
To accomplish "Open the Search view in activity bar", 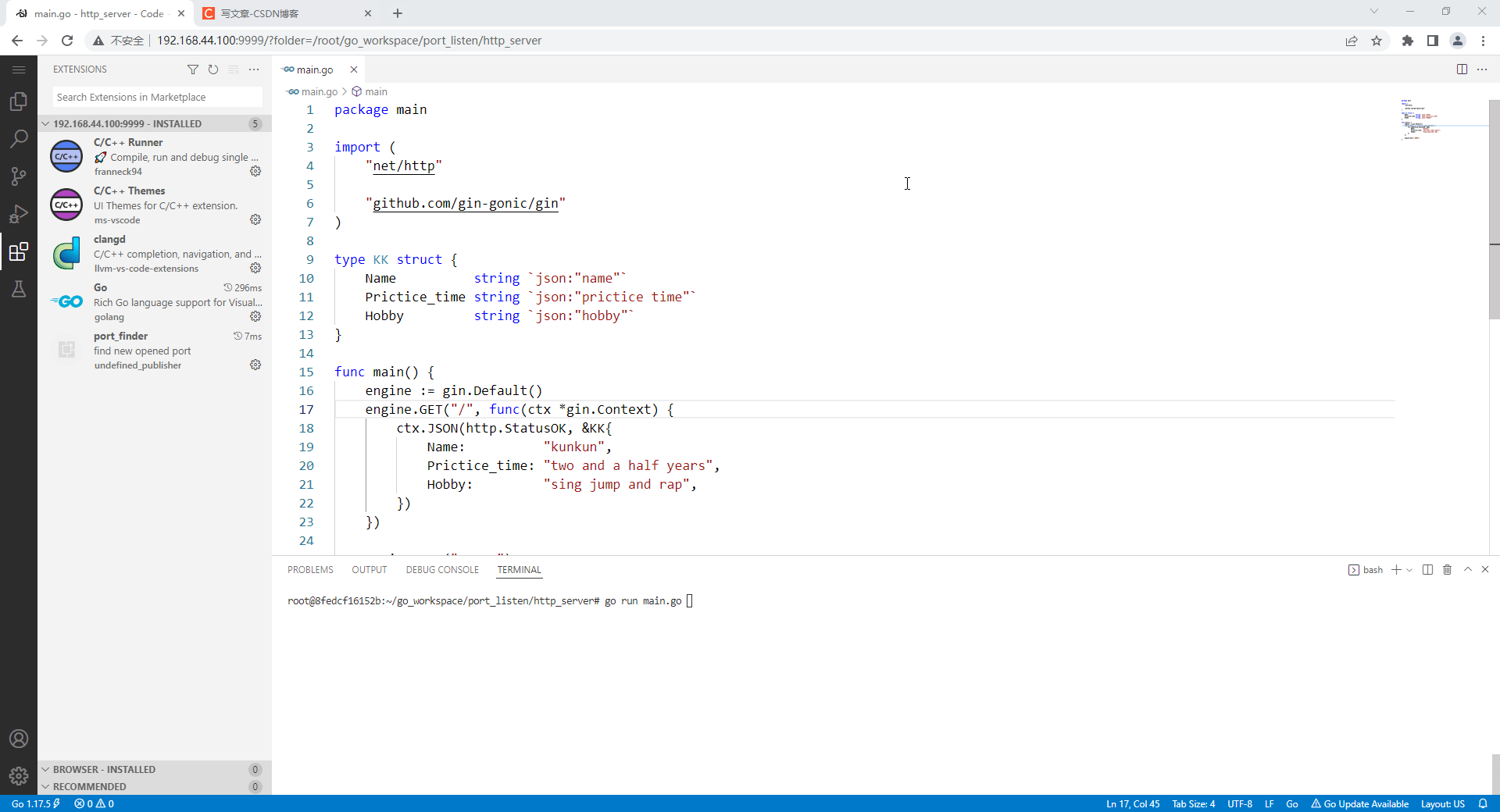I will tap(19, 139).
